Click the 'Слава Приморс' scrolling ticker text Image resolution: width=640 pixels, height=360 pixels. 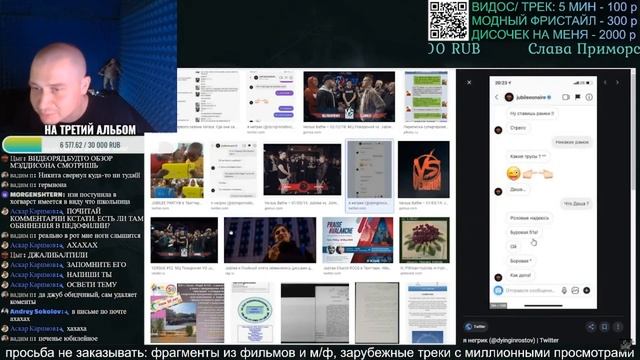[584, 49]
